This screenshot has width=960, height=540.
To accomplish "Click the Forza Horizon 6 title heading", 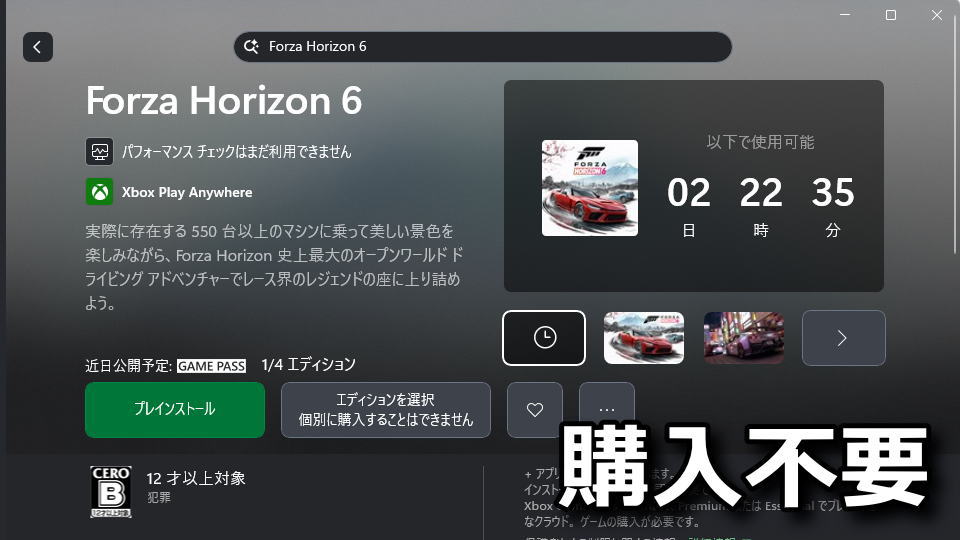I will coord(224,100).
